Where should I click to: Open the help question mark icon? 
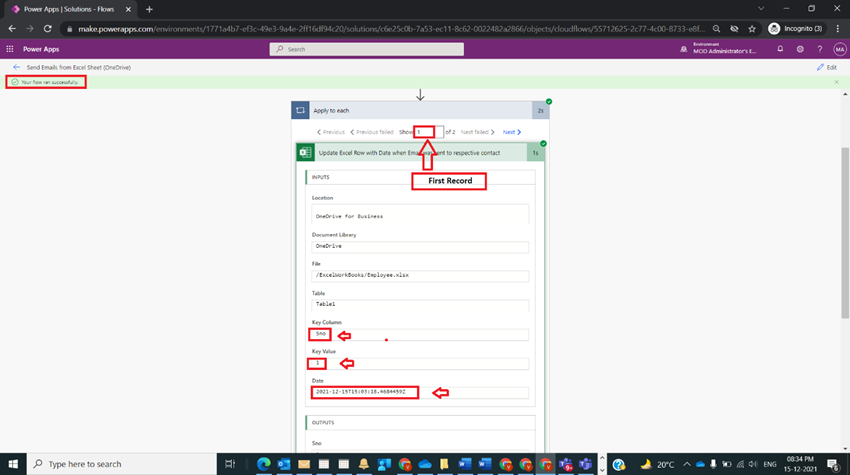(x=820, y=49)
